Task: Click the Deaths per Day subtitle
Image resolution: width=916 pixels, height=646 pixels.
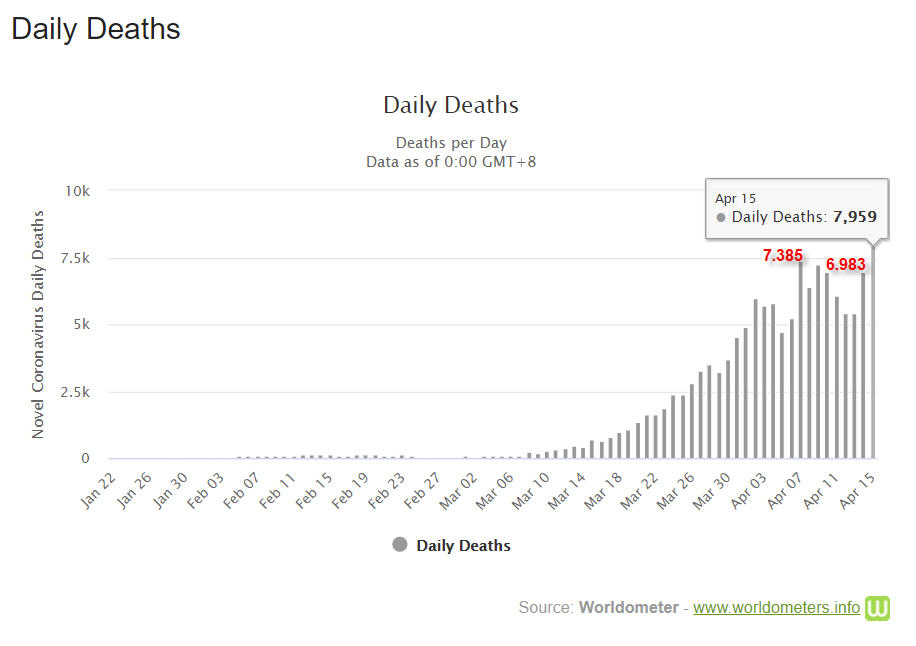Action: [451, 142]
